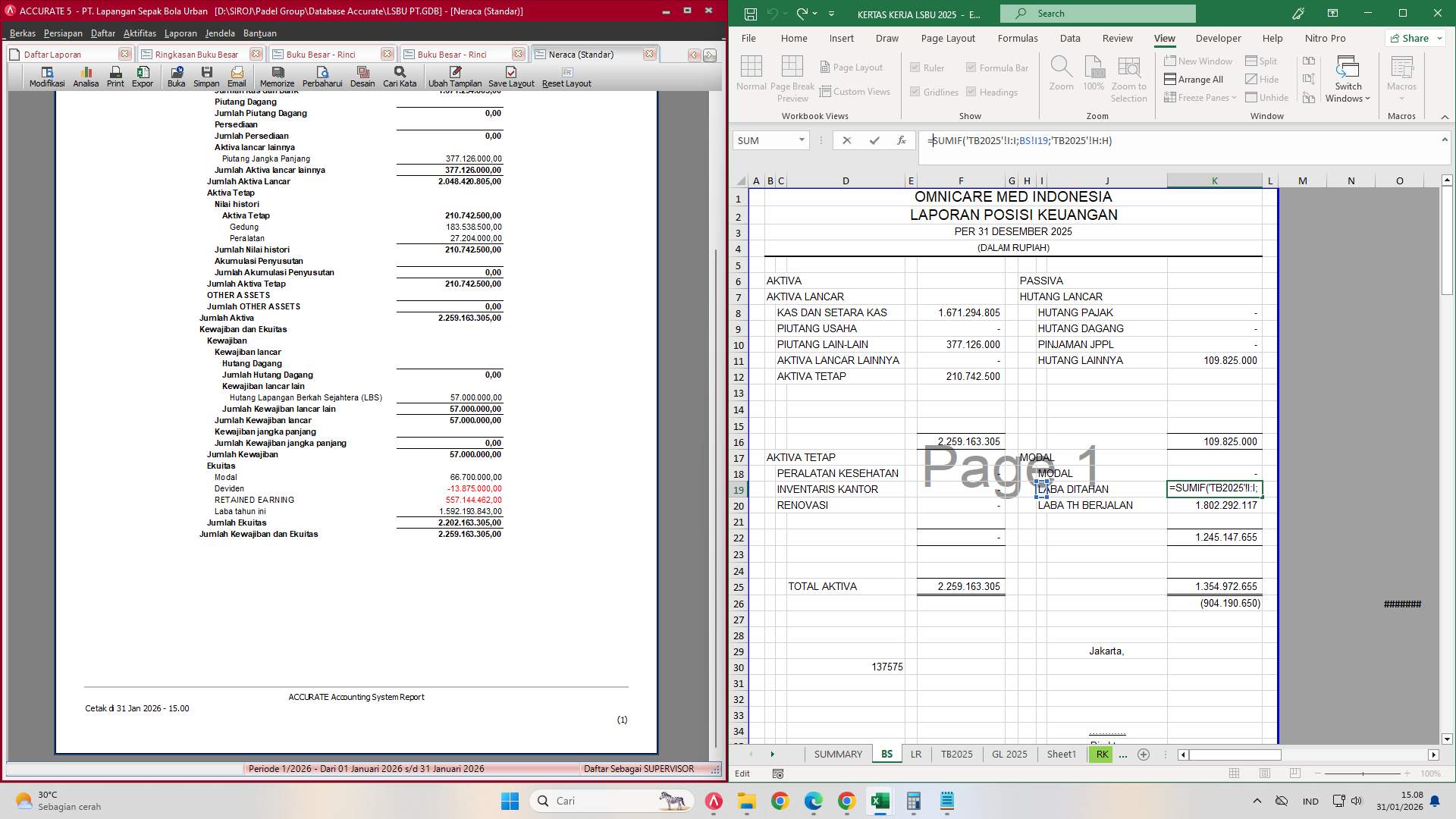Click the Excel zoom slider in status bar

click(1363, 773)
